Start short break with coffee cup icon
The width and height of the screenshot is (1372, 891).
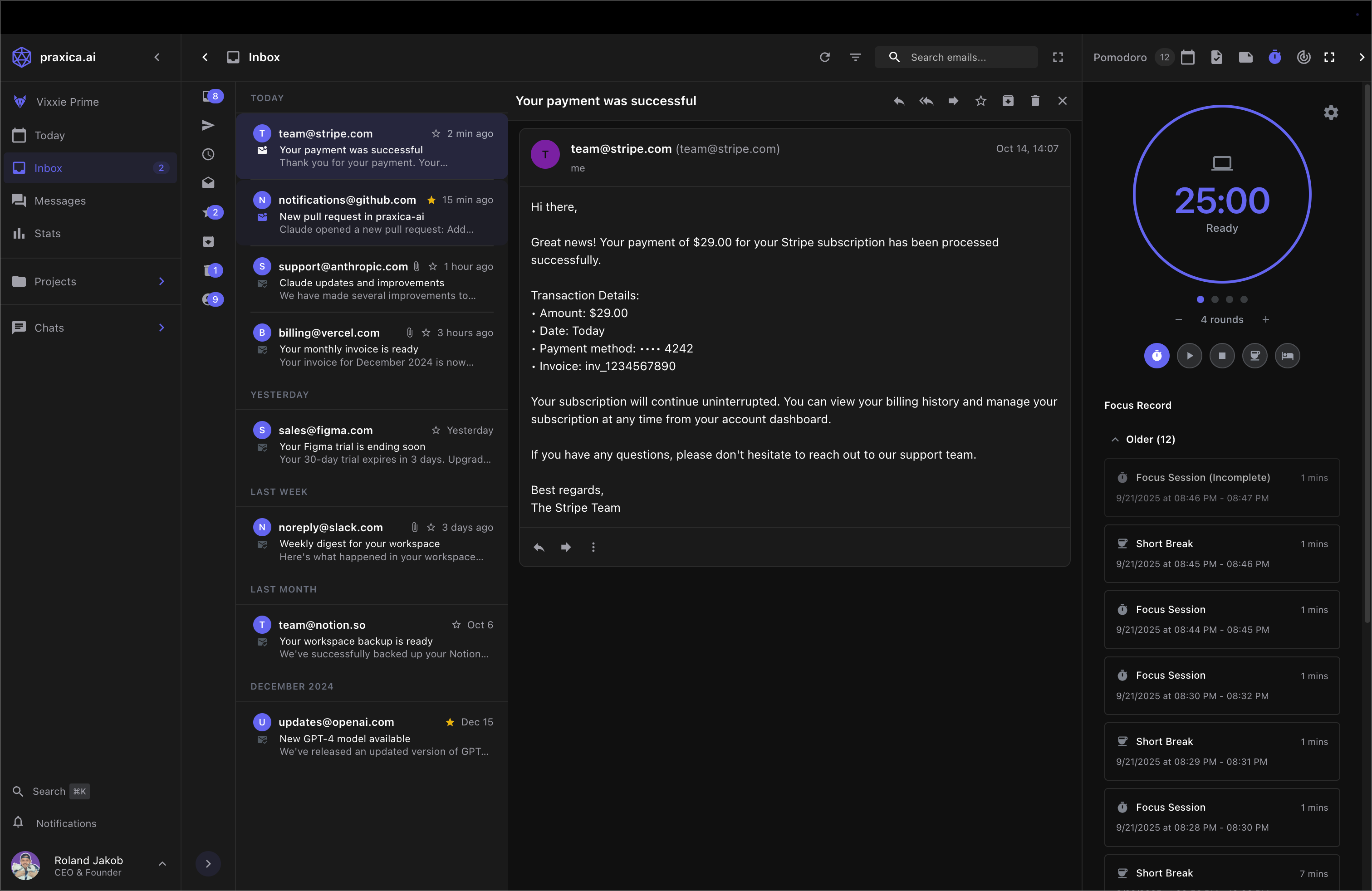click(1254, 356)
